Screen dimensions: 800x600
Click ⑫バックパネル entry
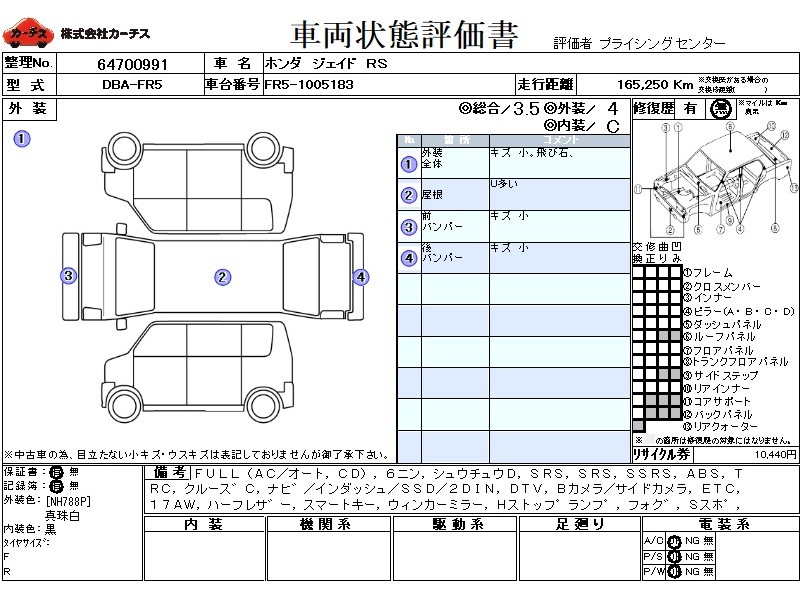[718, 414]
